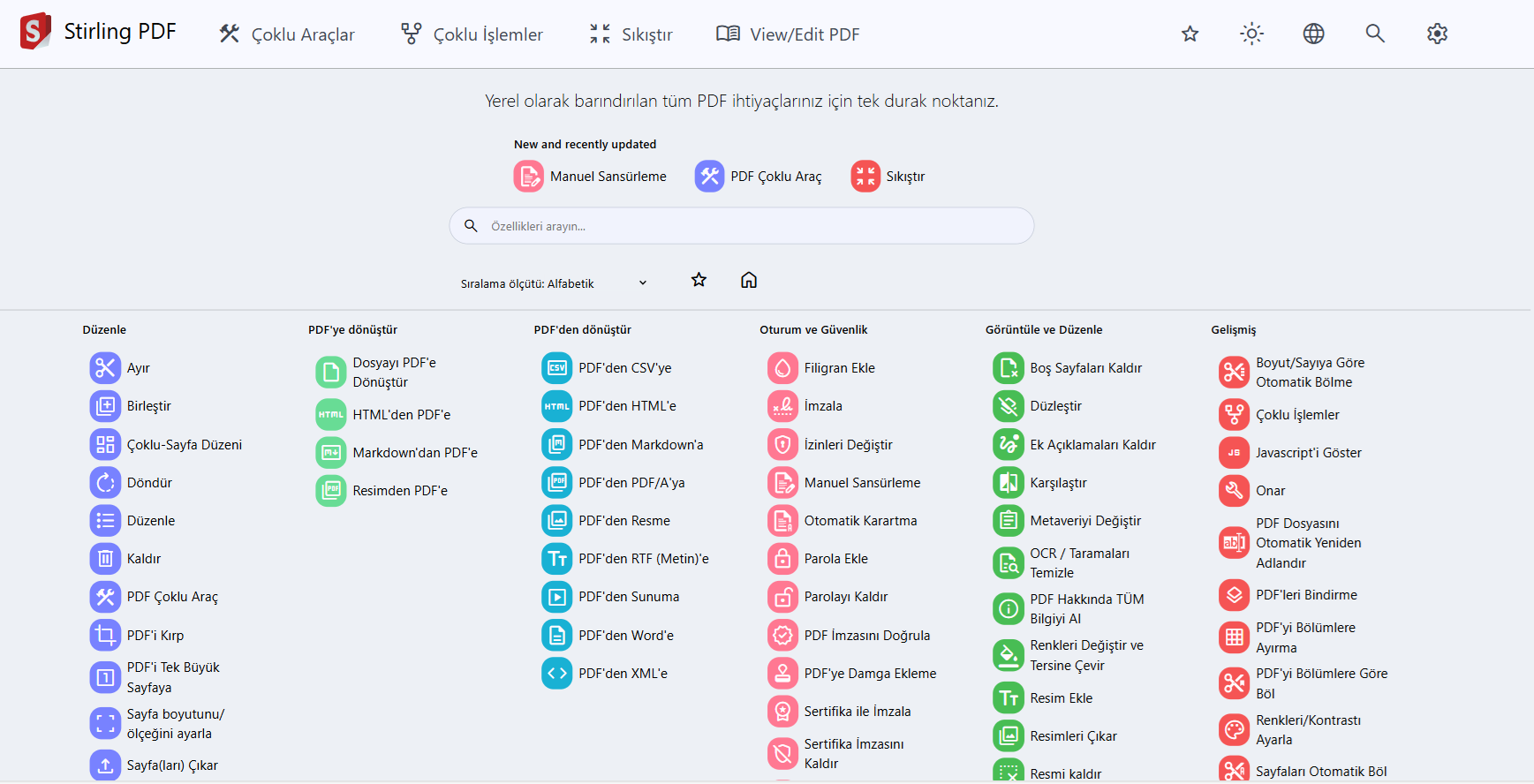Open the Sıralama ölçütü: Alfabetik dropdown

[x=555, y=283]
